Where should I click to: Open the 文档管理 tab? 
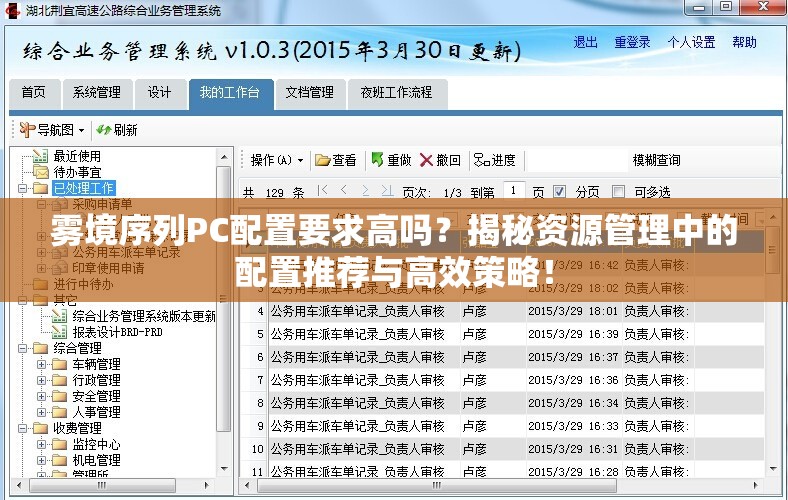tap(310, 93)
